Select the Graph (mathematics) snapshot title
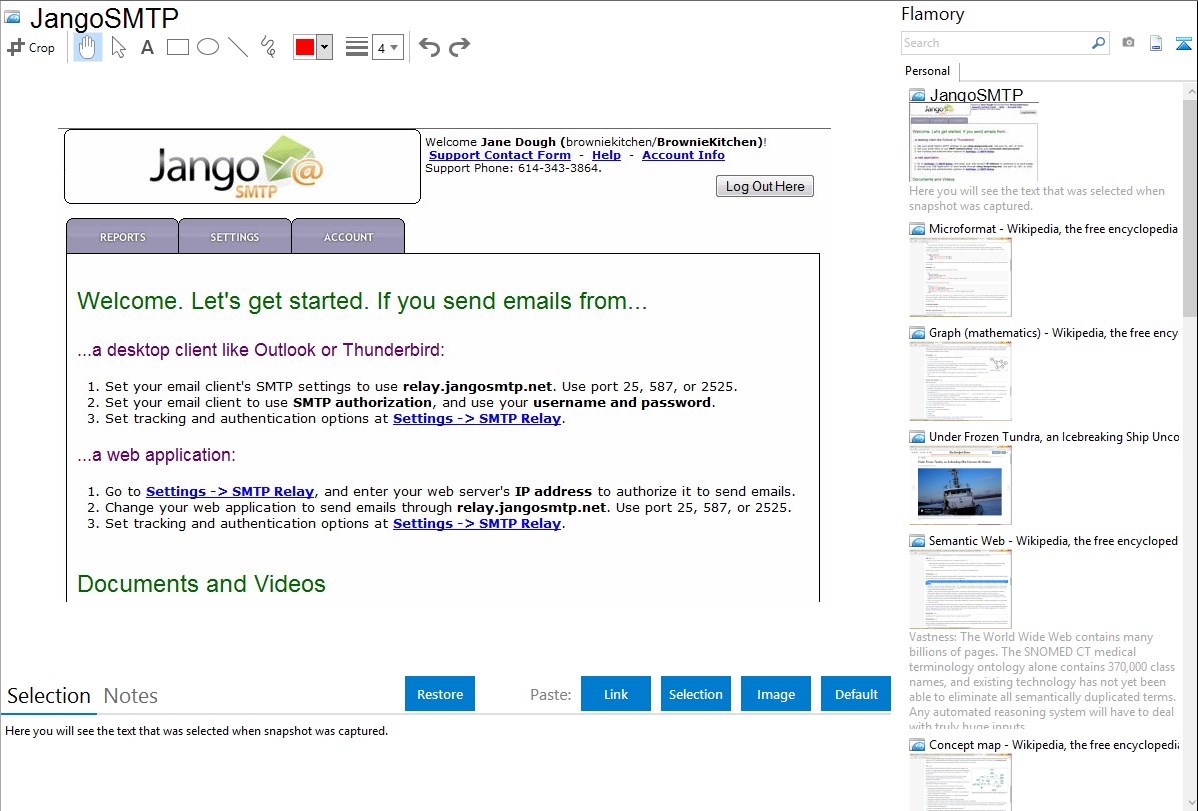 pyautogui.click(x=1053, y=333)
